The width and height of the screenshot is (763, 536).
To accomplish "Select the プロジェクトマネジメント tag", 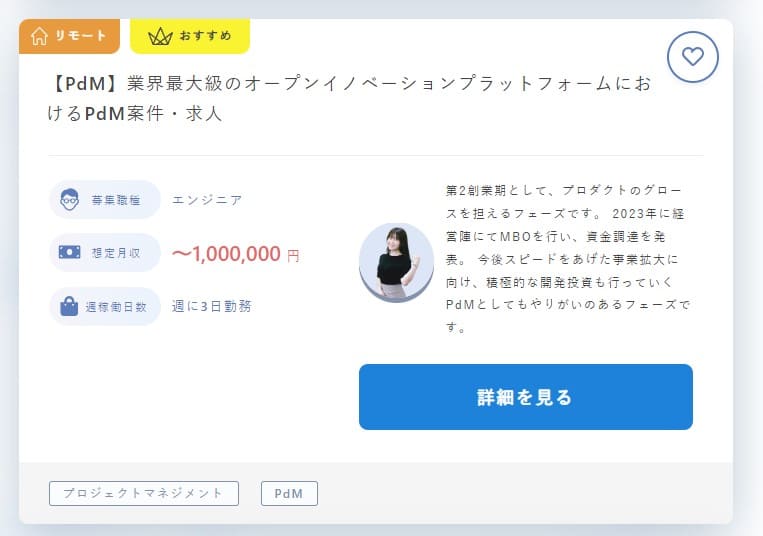I will (144, 493).
